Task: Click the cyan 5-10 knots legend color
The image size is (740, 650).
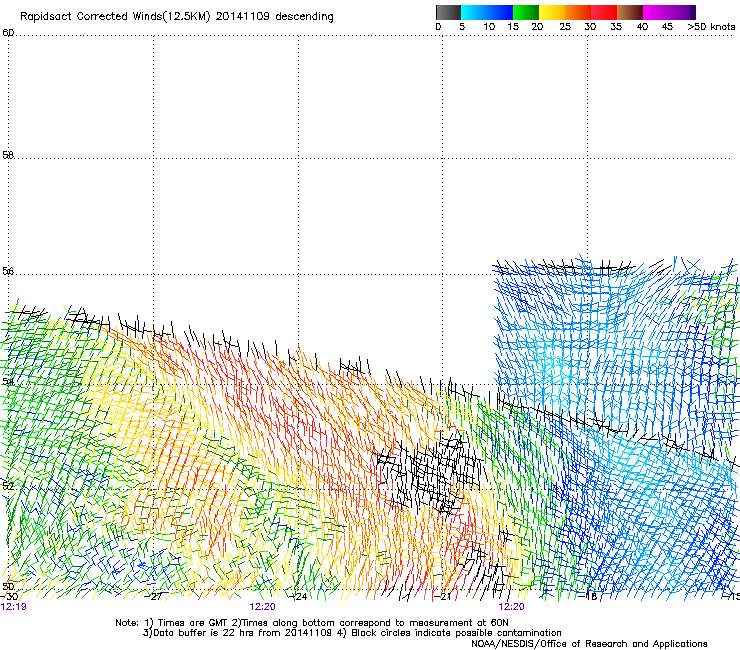Action: click(x=473, y=12)
